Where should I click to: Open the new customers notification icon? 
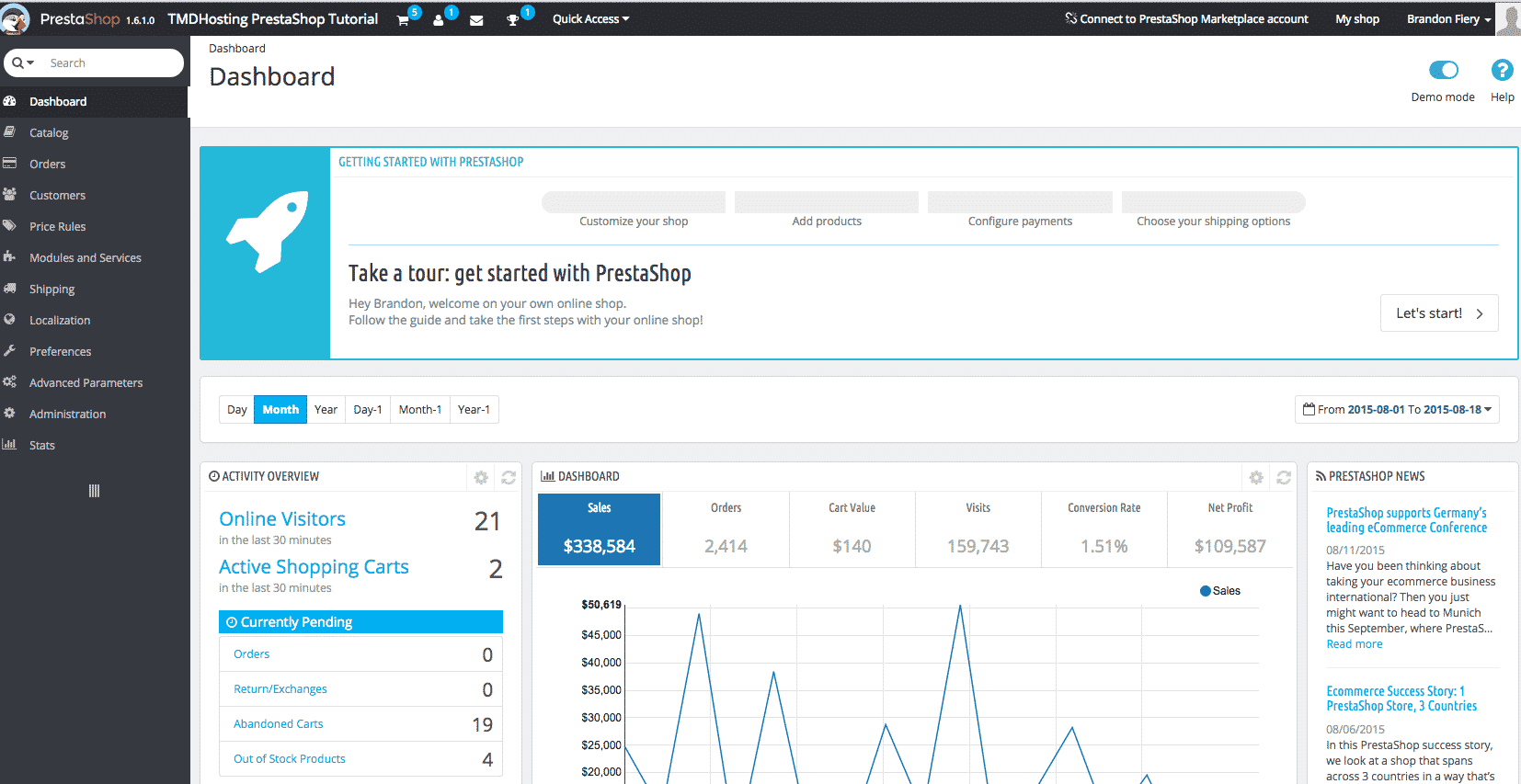pyautogui.click(x=439, y=20)
